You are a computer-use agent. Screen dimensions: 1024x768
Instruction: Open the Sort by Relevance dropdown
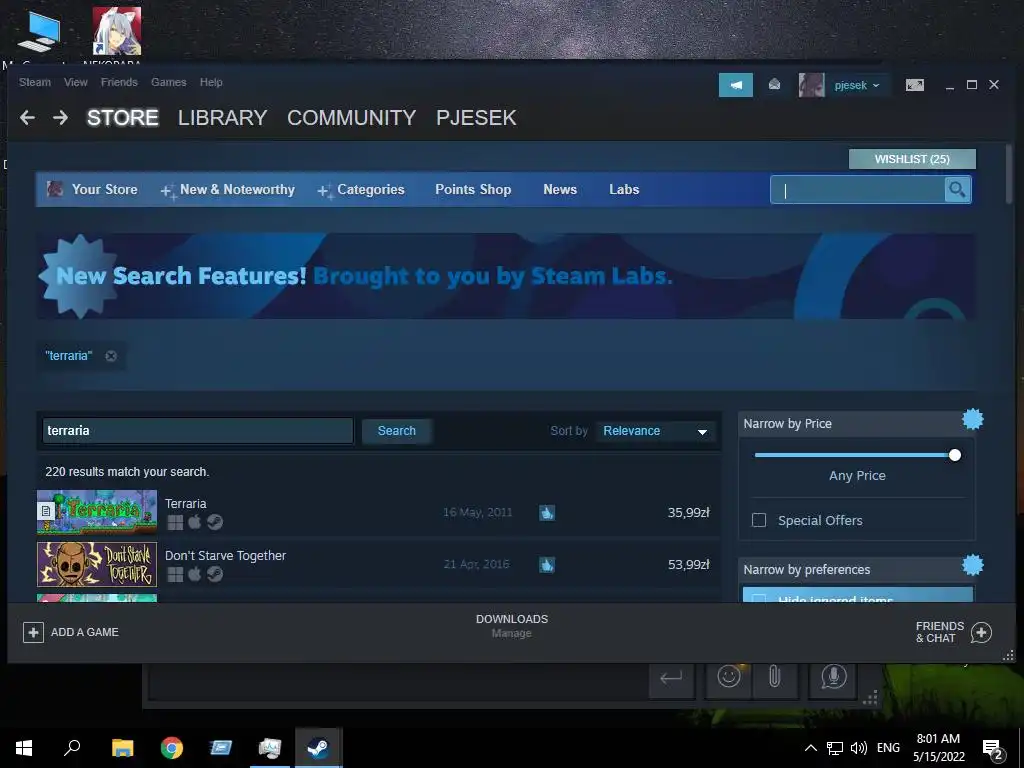656,431
